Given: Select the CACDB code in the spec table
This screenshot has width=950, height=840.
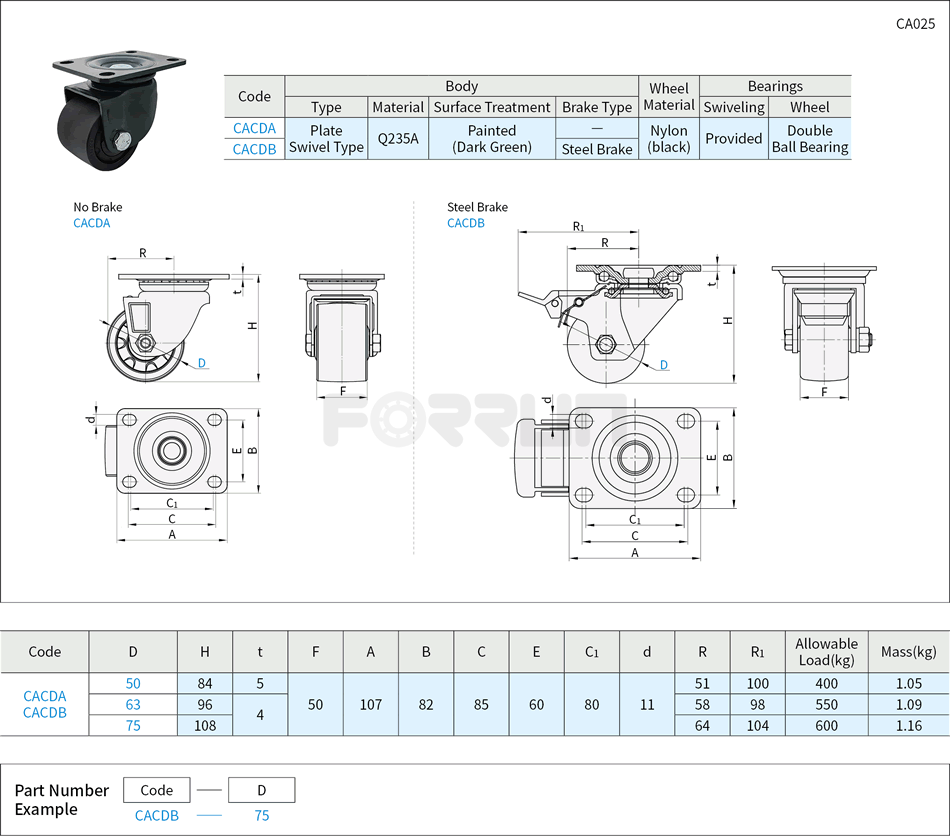Looking at the screenshot, I should 253,149.
